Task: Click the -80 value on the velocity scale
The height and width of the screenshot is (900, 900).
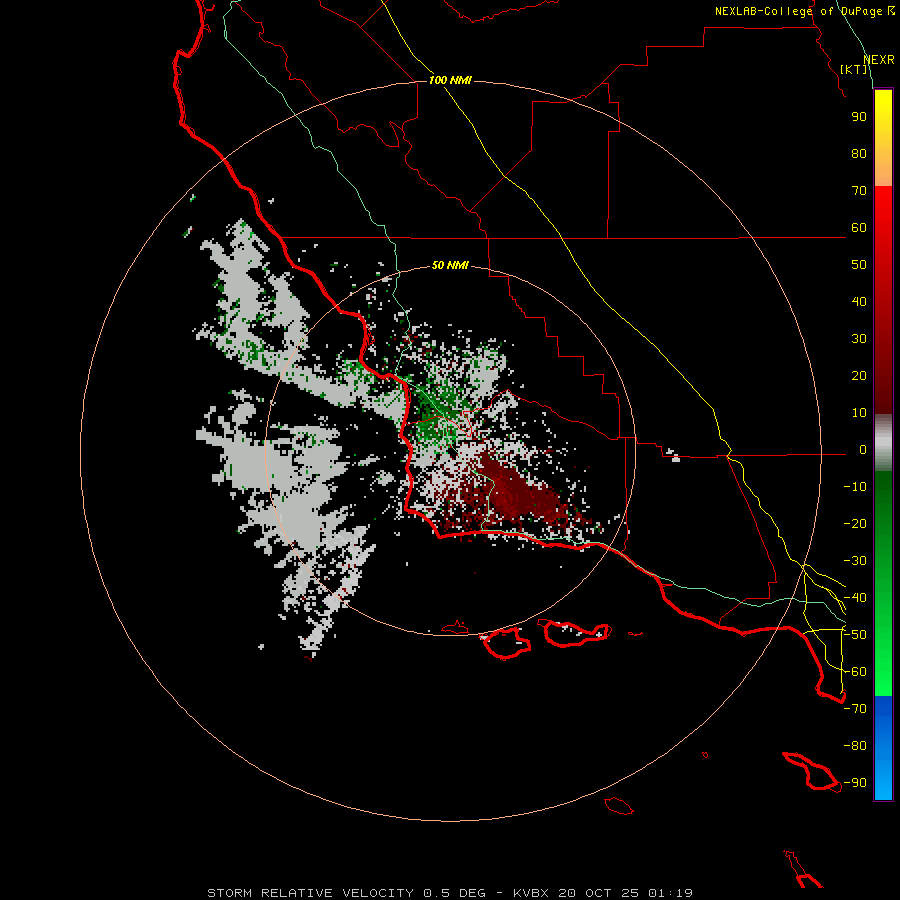Action: 855,746
